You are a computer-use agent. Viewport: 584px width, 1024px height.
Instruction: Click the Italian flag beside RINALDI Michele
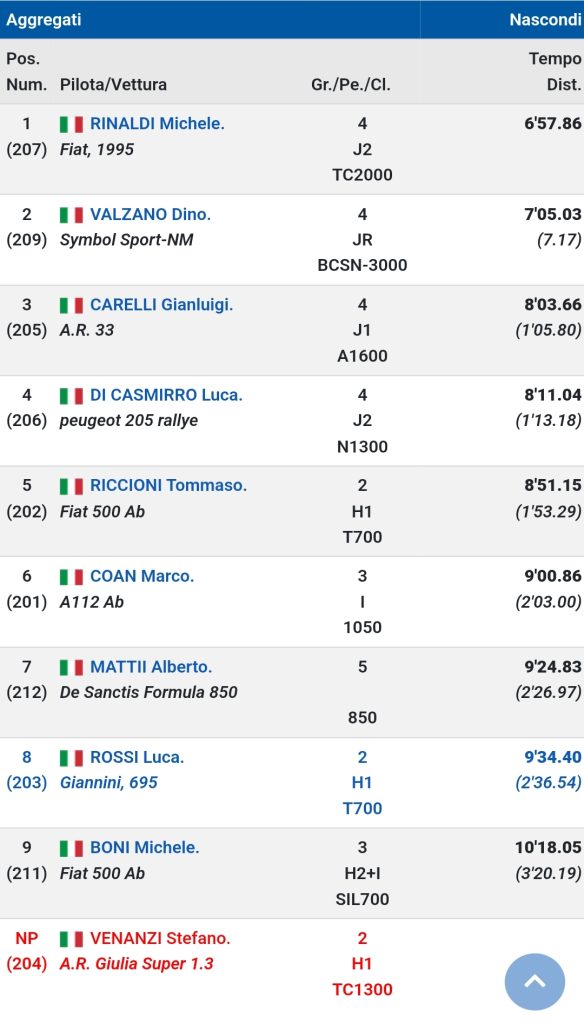(71, 124)
